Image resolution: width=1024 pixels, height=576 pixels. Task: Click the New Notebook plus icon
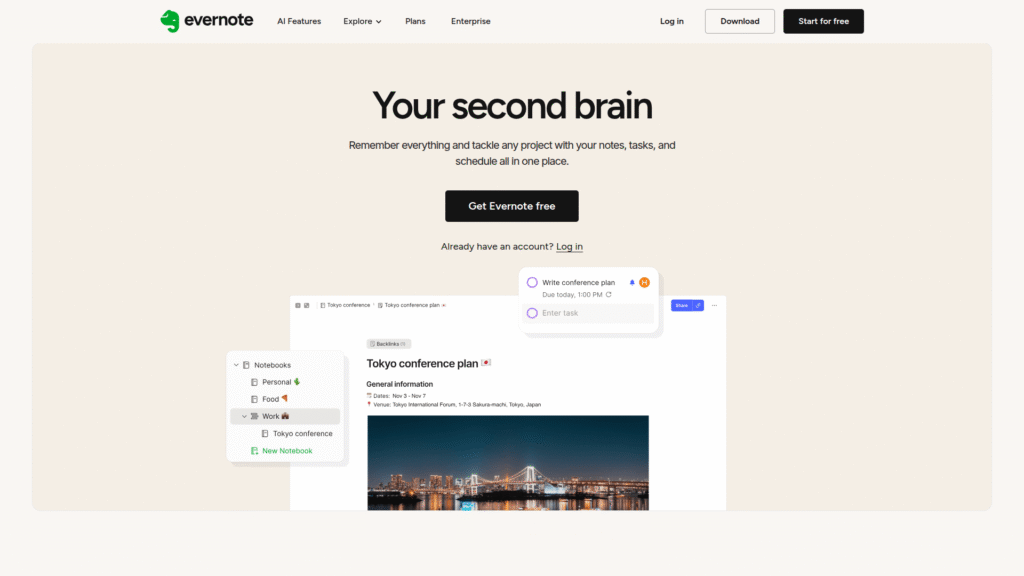tap(254, 451)
